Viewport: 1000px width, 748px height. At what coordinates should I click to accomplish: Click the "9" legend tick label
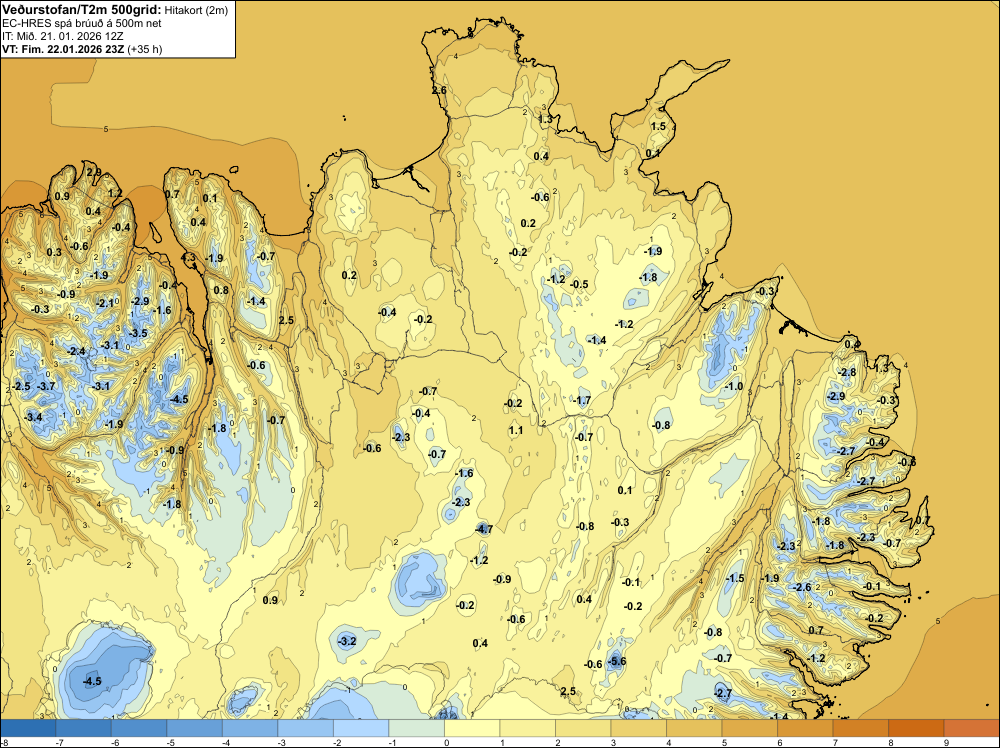(946, 742)
